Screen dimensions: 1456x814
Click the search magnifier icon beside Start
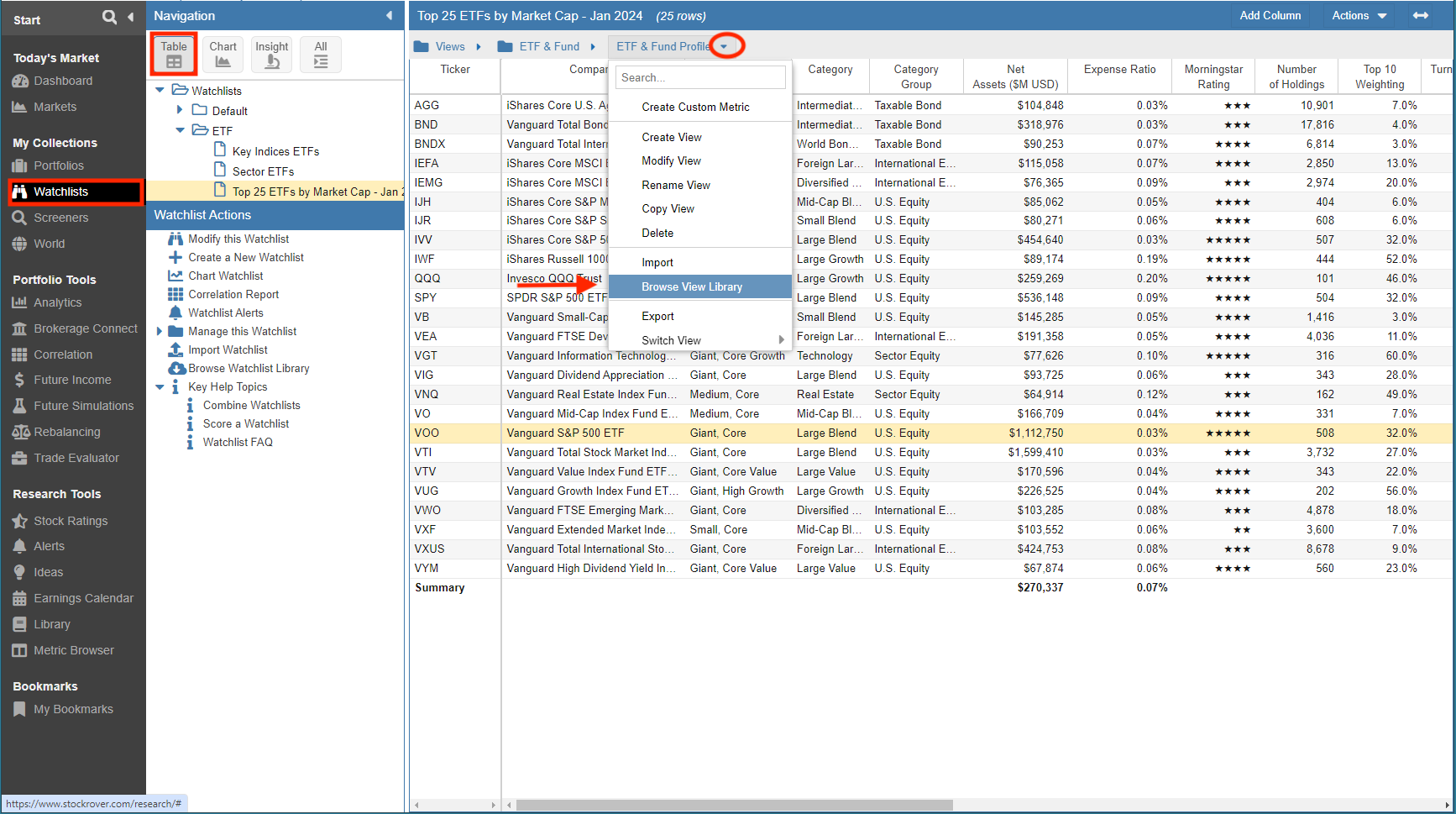pos(109,17)
